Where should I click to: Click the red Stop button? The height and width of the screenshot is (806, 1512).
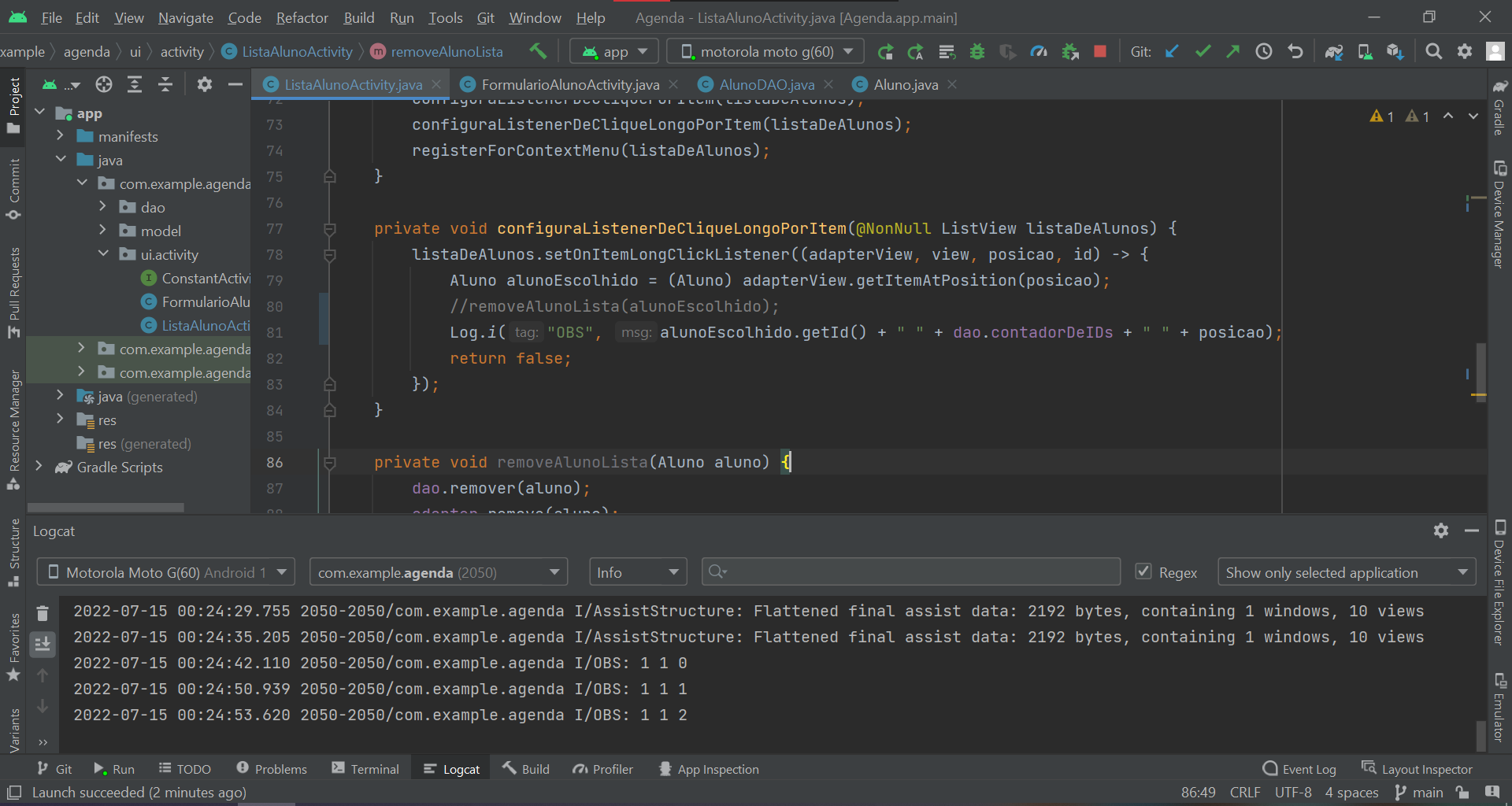[1100, 51]
